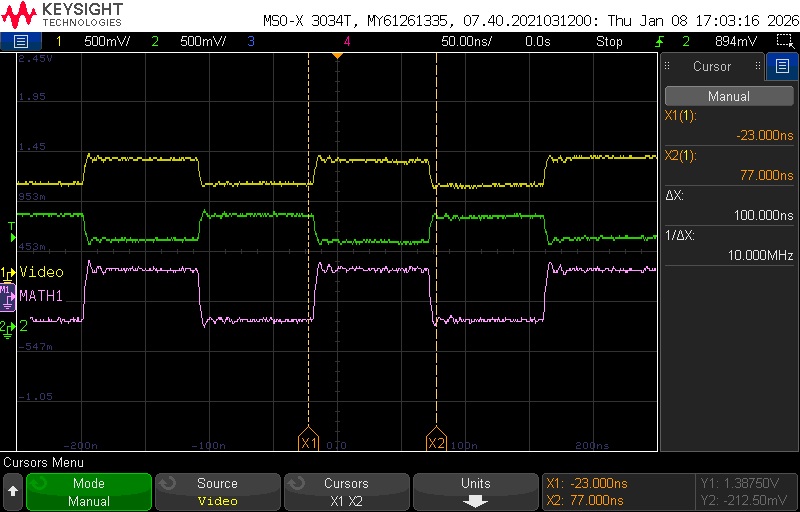Toggle channel 3 indicator
The height and width of the screenshot is (512, 800).
[x=251, y=41]
